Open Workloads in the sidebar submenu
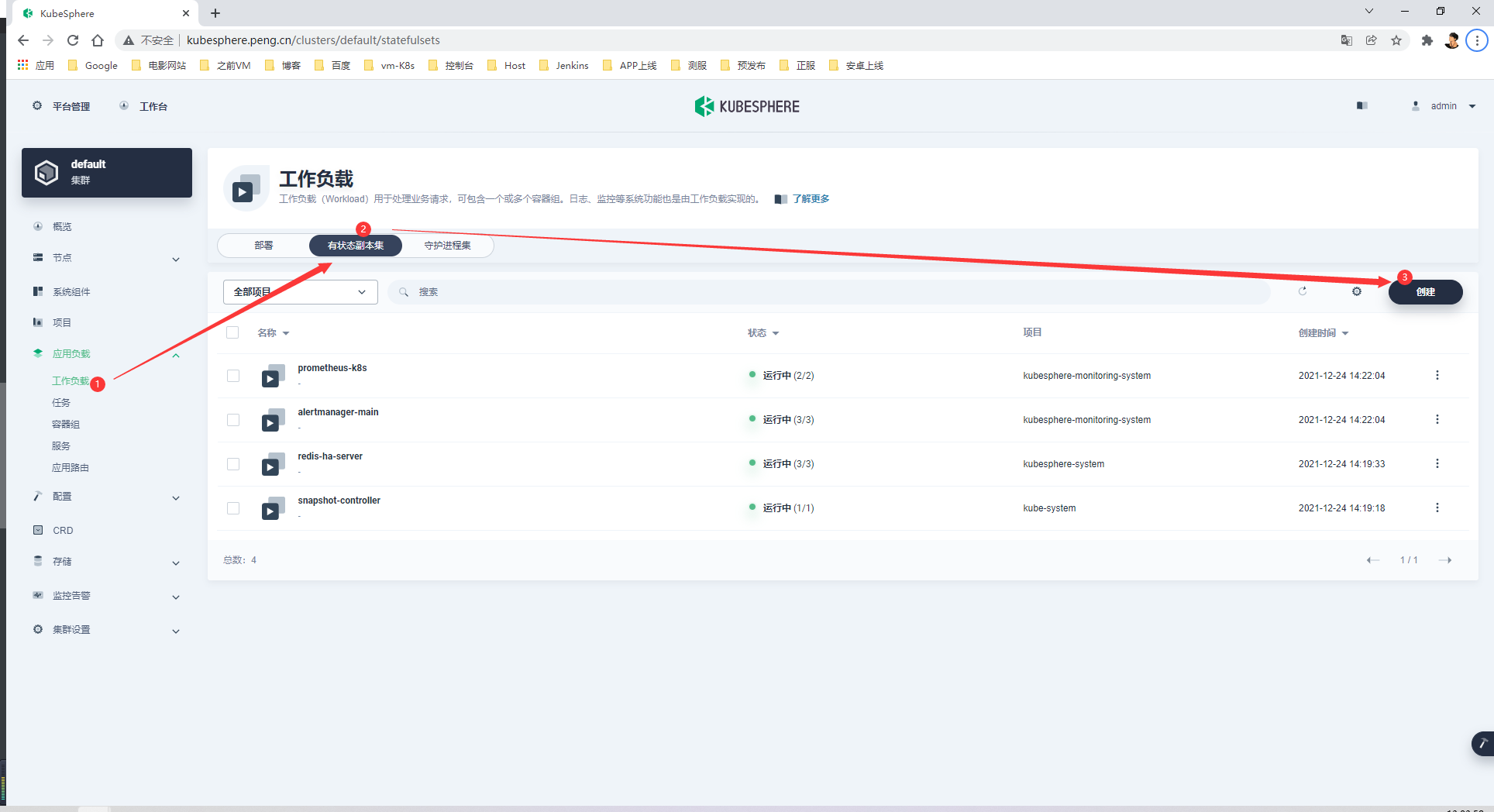Viewport: 1494px width, 812px height. pyautogui.click(x=71, y=380)
